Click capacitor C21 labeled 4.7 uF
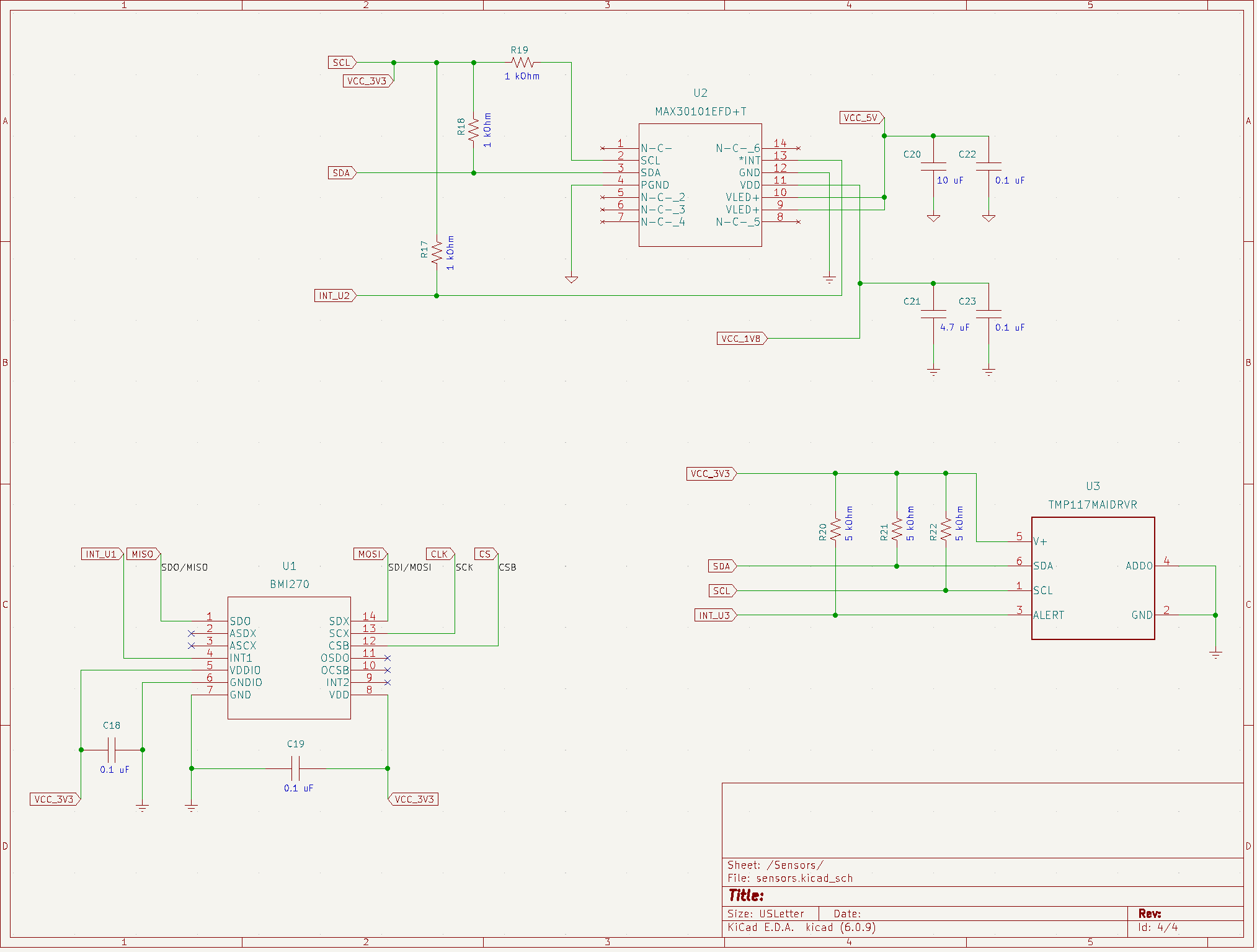This screenshot has height=952, width=1257. [x=933, y=313]
